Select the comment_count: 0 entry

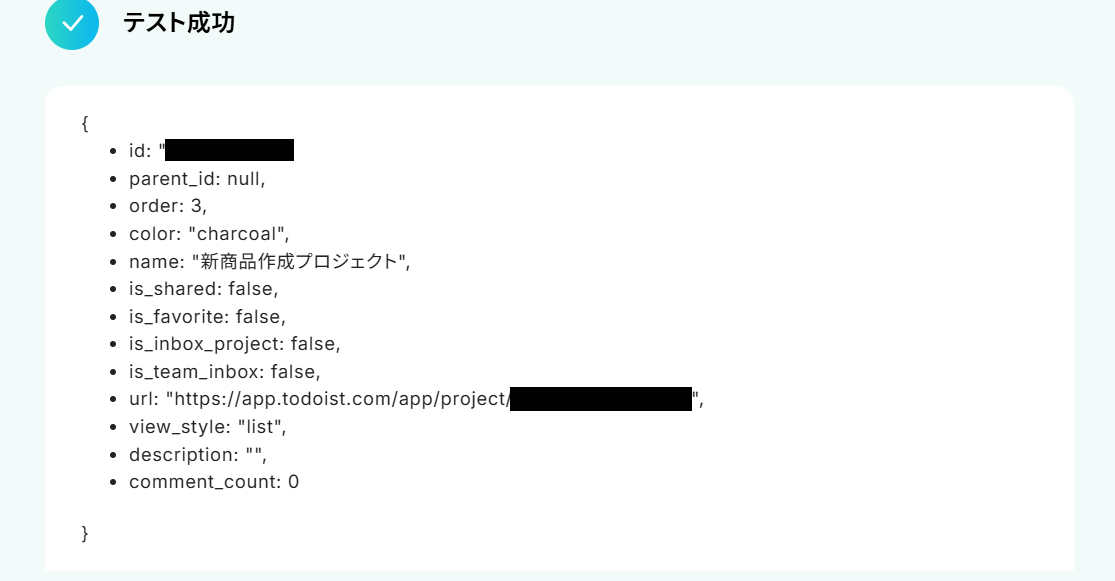click(x=214, y=482)
